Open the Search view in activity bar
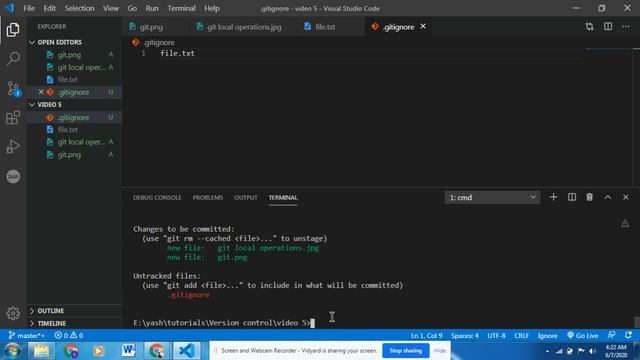This screenshot has width=640, height=360. [13, 58]
